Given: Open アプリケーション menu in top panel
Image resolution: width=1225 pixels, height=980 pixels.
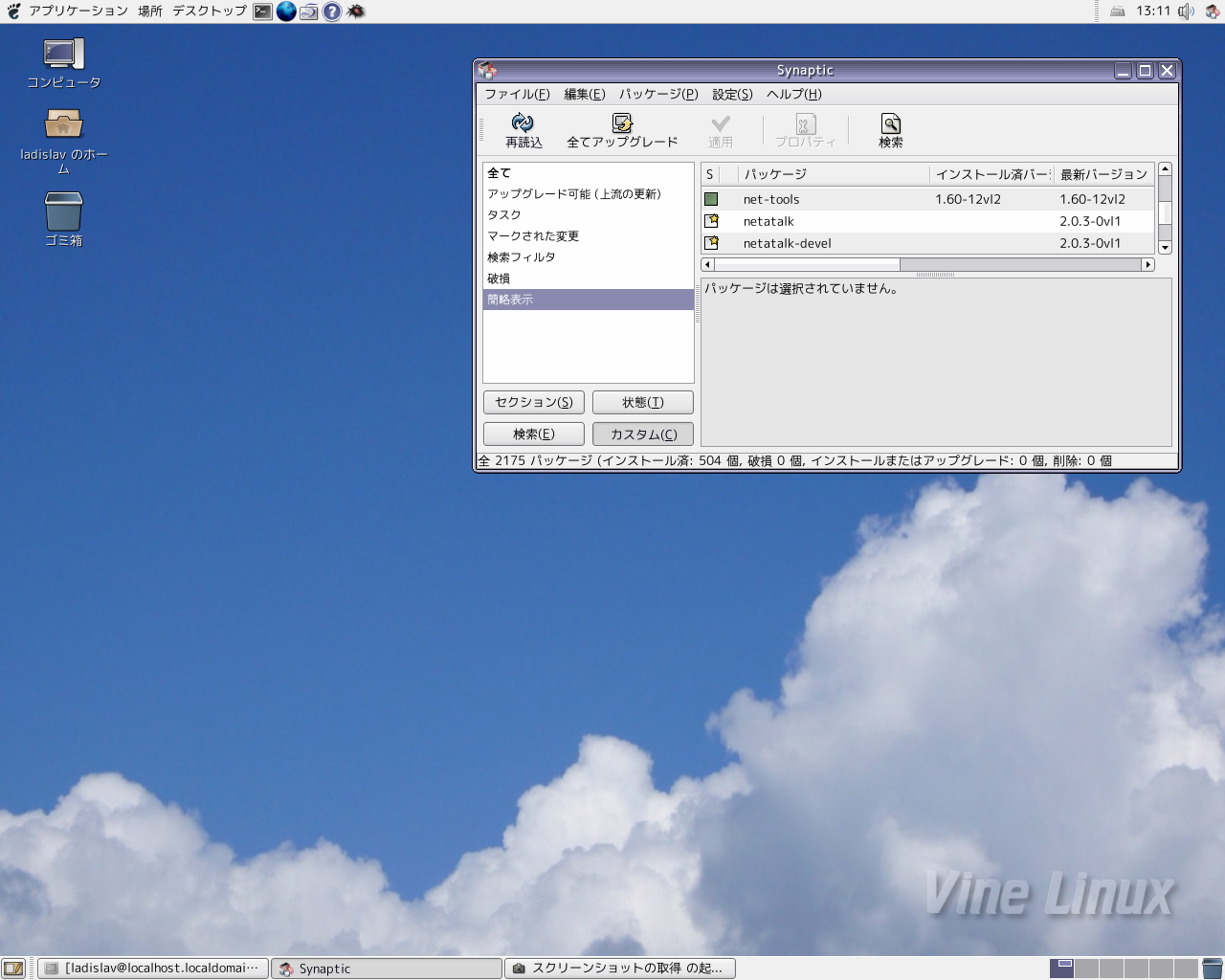Looking at the screenshot, I should click(78, 11).
